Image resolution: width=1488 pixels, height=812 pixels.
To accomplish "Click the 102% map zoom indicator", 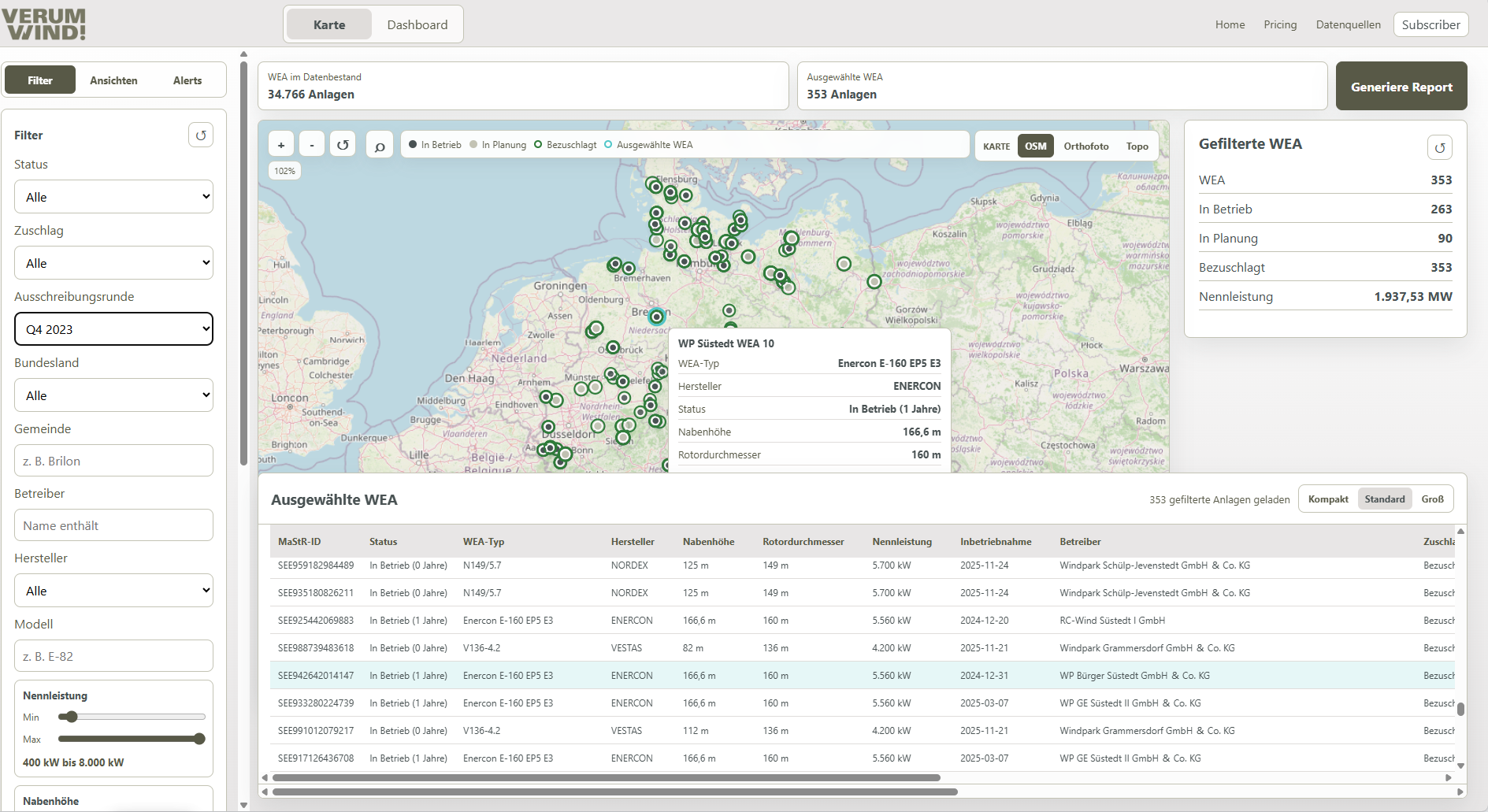I will click(x=284, y=171).
